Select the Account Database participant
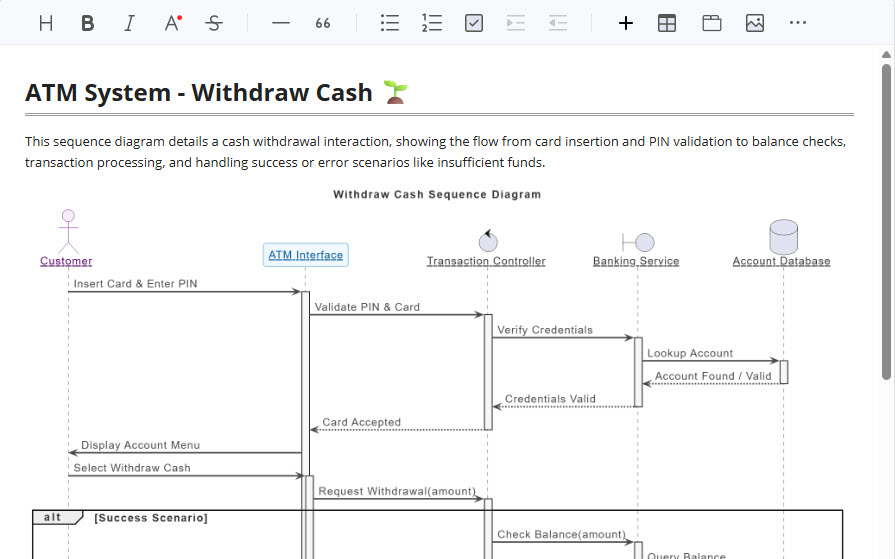The image size is (895, 559). (x=781, y=261)
